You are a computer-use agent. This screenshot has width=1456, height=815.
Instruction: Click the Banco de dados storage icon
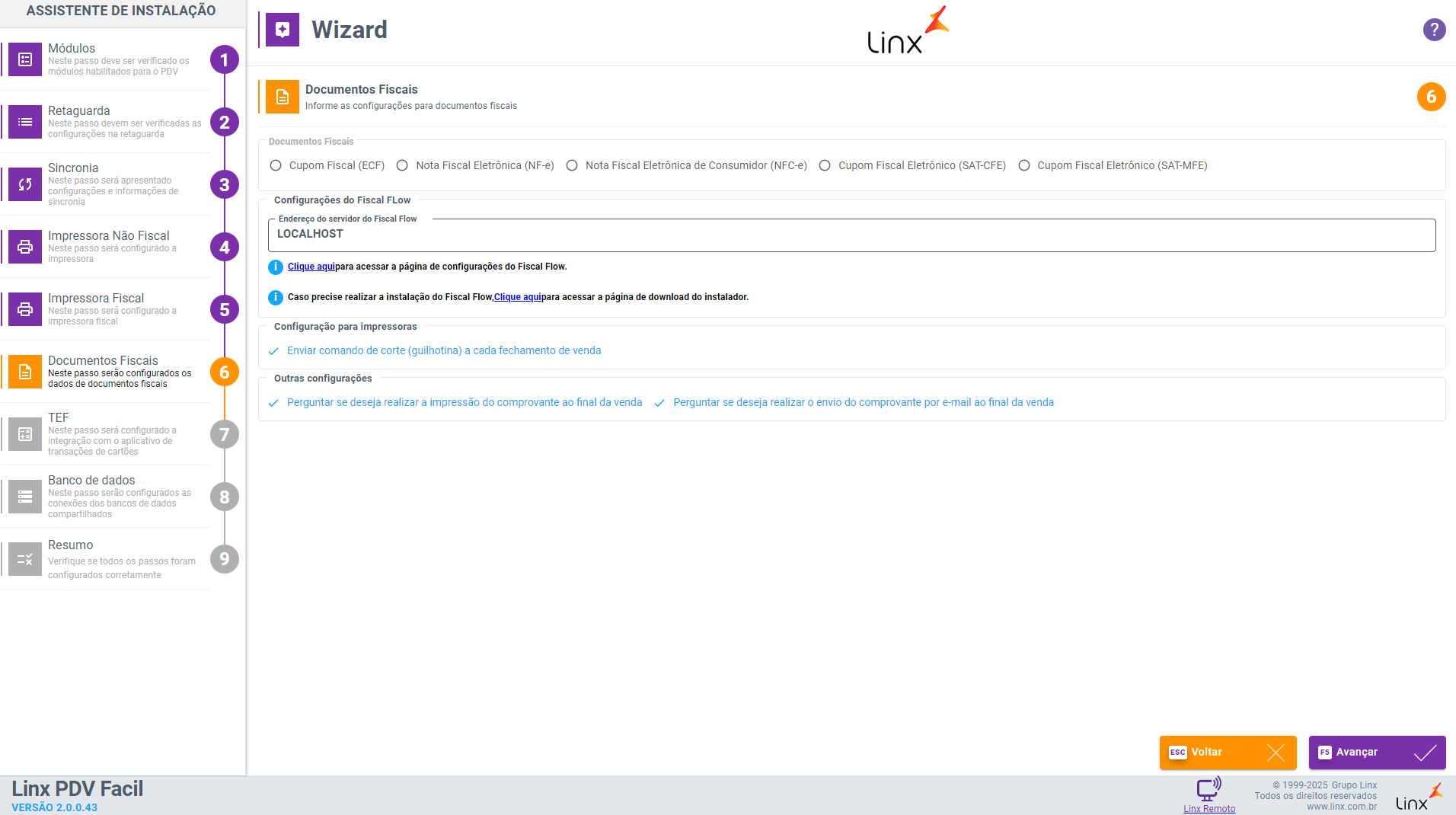coord(25,497)
